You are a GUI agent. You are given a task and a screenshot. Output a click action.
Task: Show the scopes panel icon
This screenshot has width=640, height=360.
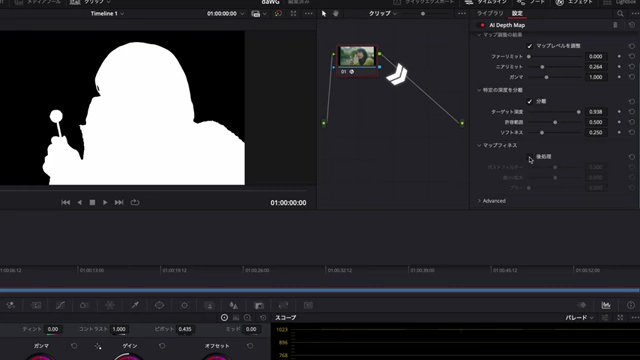[x=606, y=305]
